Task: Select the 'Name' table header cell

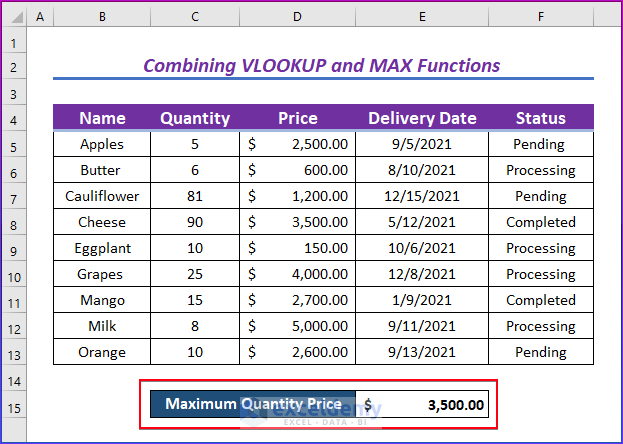Action: 102,118
